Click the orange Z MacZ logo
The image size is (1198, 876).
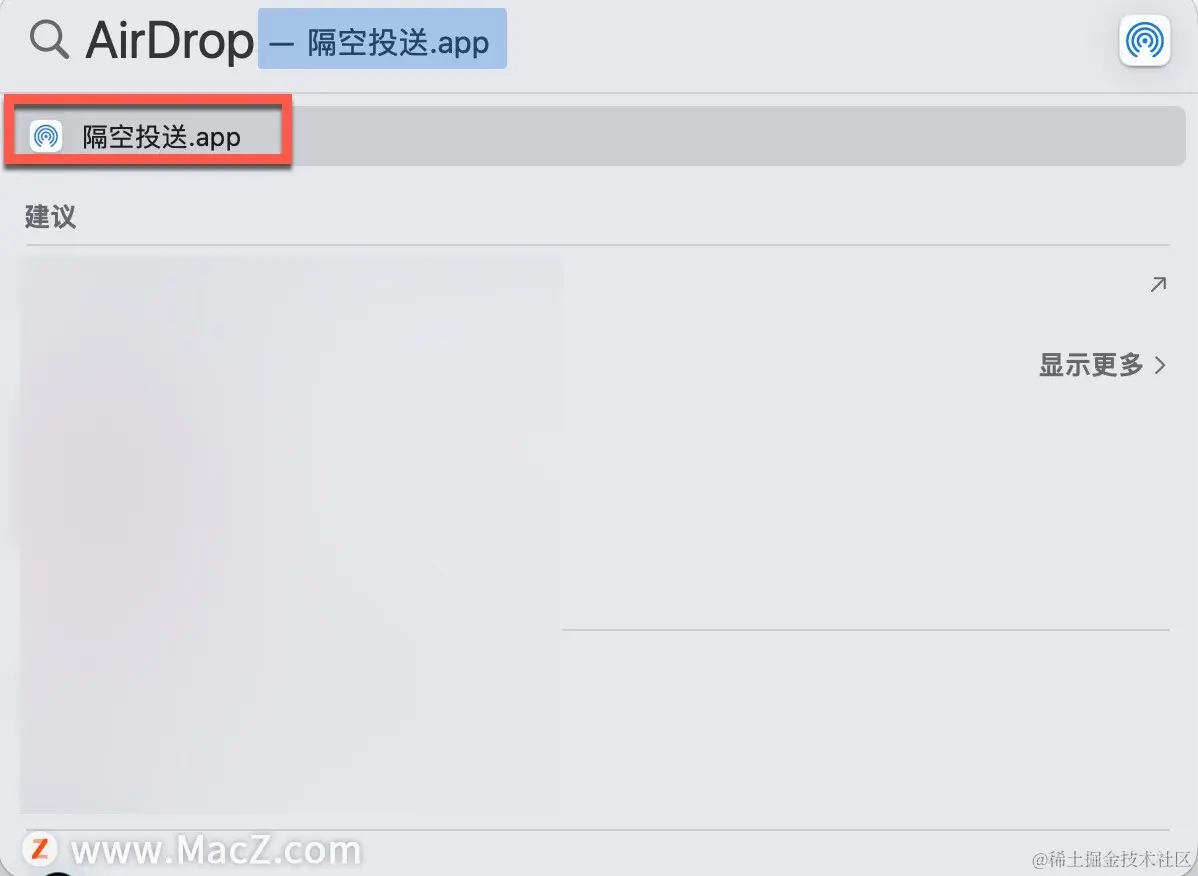point(40,849)
